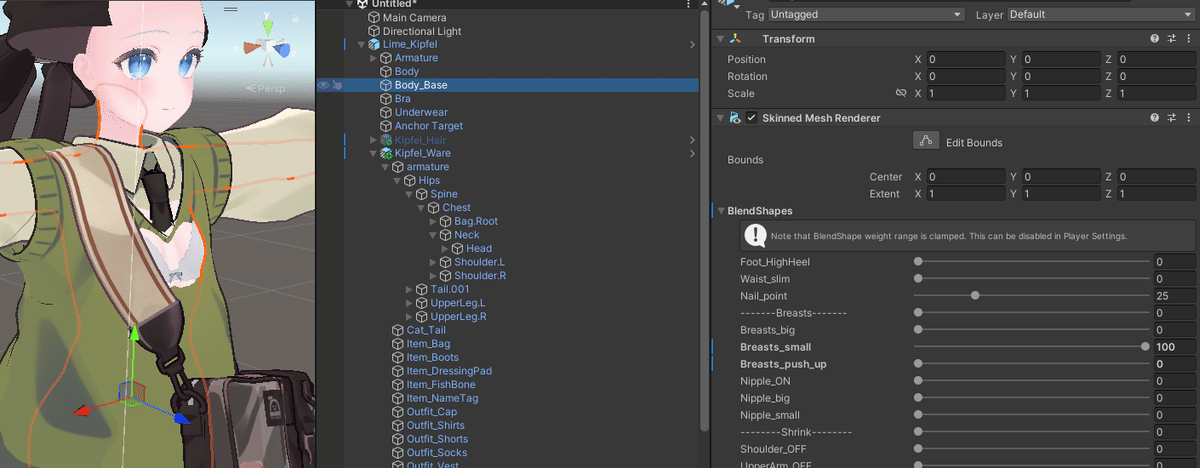Click the scale proportions link icon
The width and height of the screenshot is (1200, 468).
click(x=900, y=93)
